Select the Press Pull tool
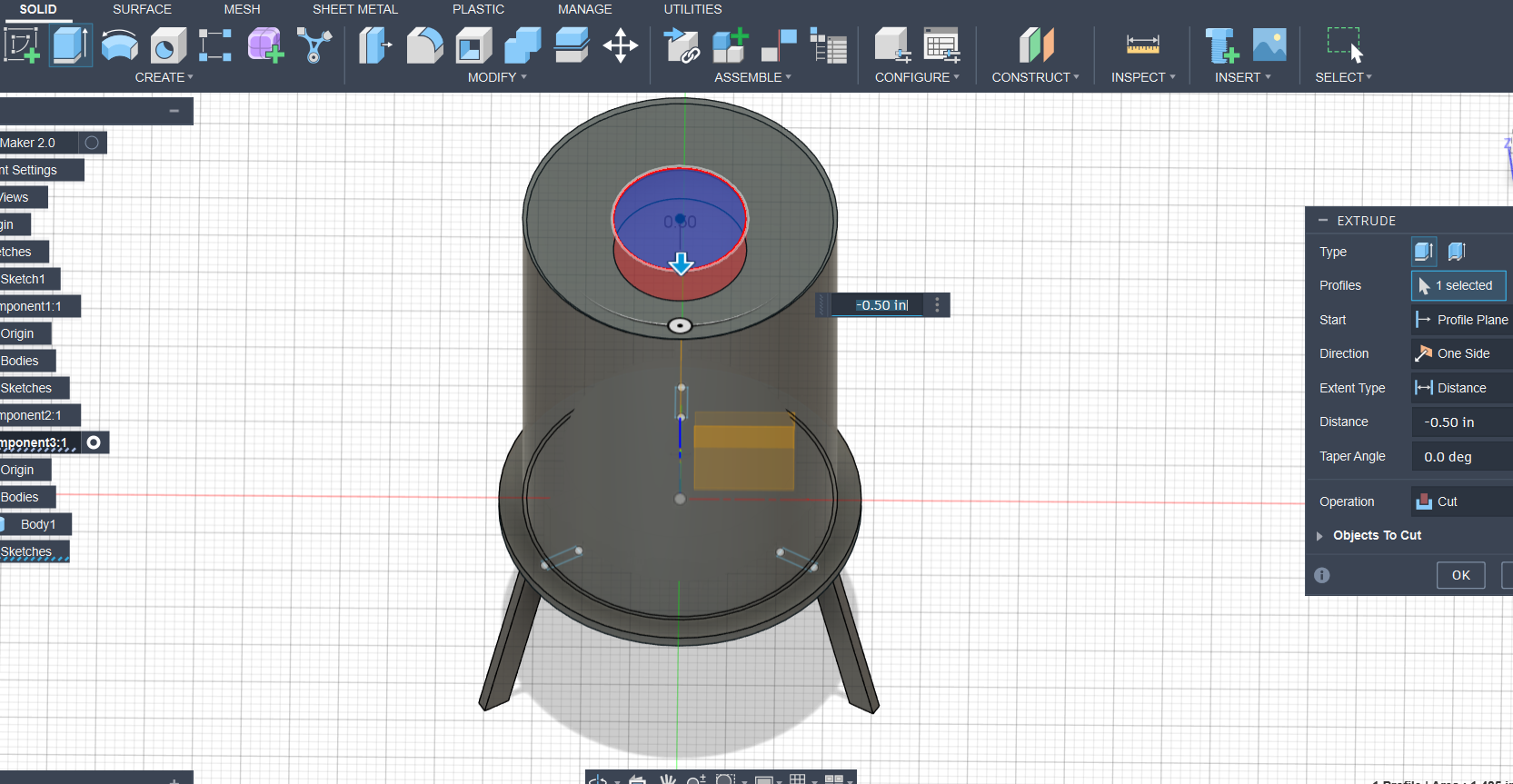The image size is (1513, 784). point(374,45)
